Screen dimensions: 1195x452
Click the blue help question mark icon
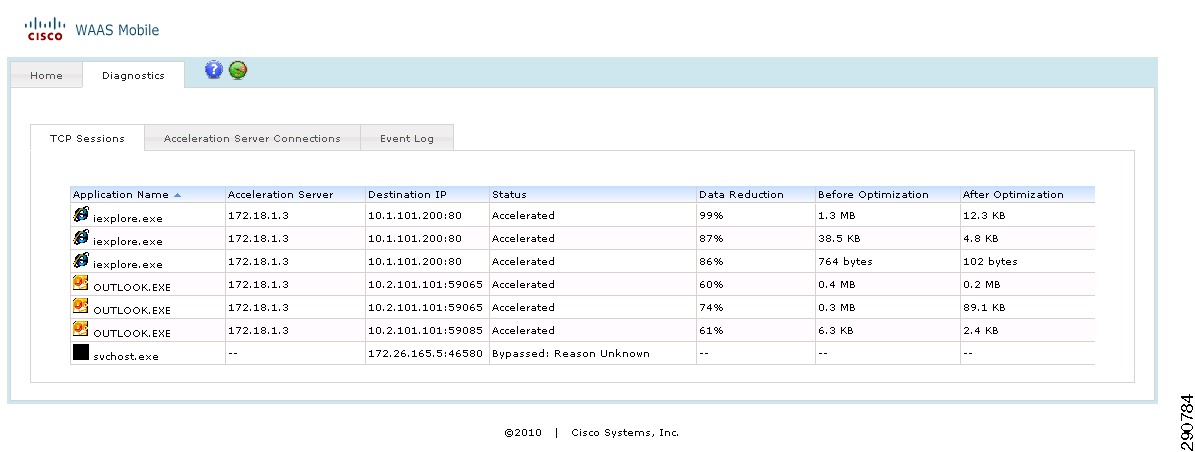coord(214,70)
